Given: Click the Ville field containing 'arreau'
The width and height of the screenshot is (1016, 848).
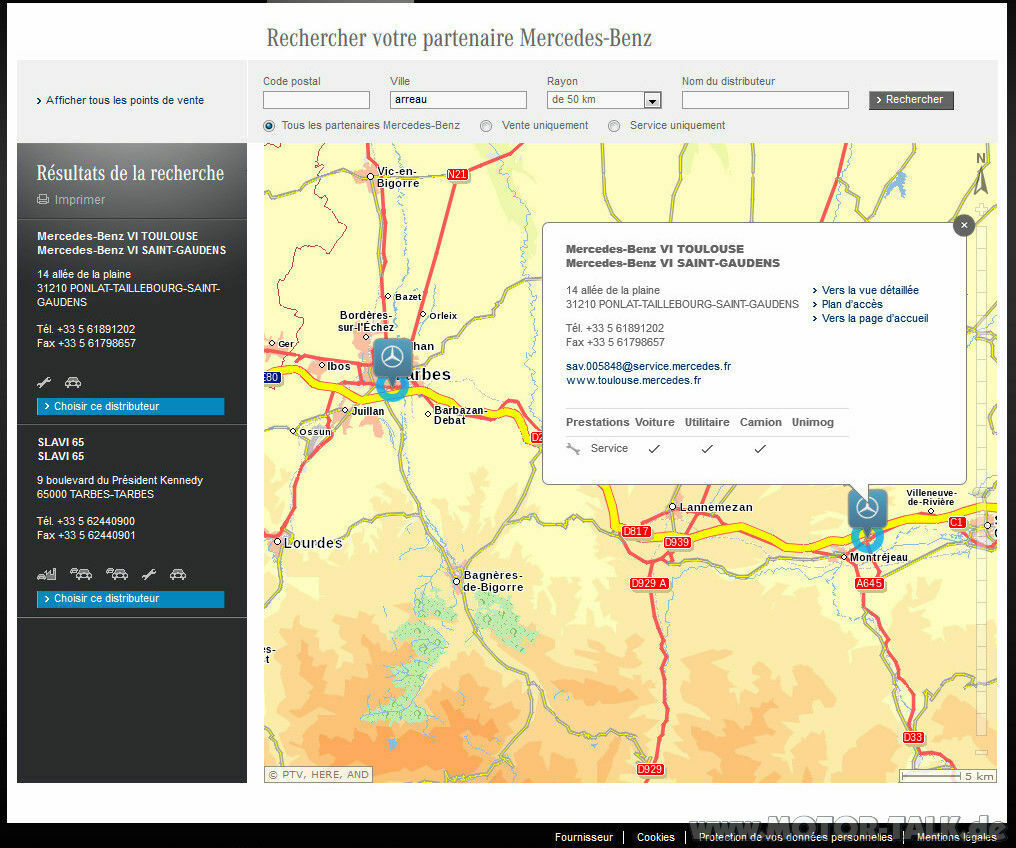Looking at the screenshot, I should pos(458,100).
